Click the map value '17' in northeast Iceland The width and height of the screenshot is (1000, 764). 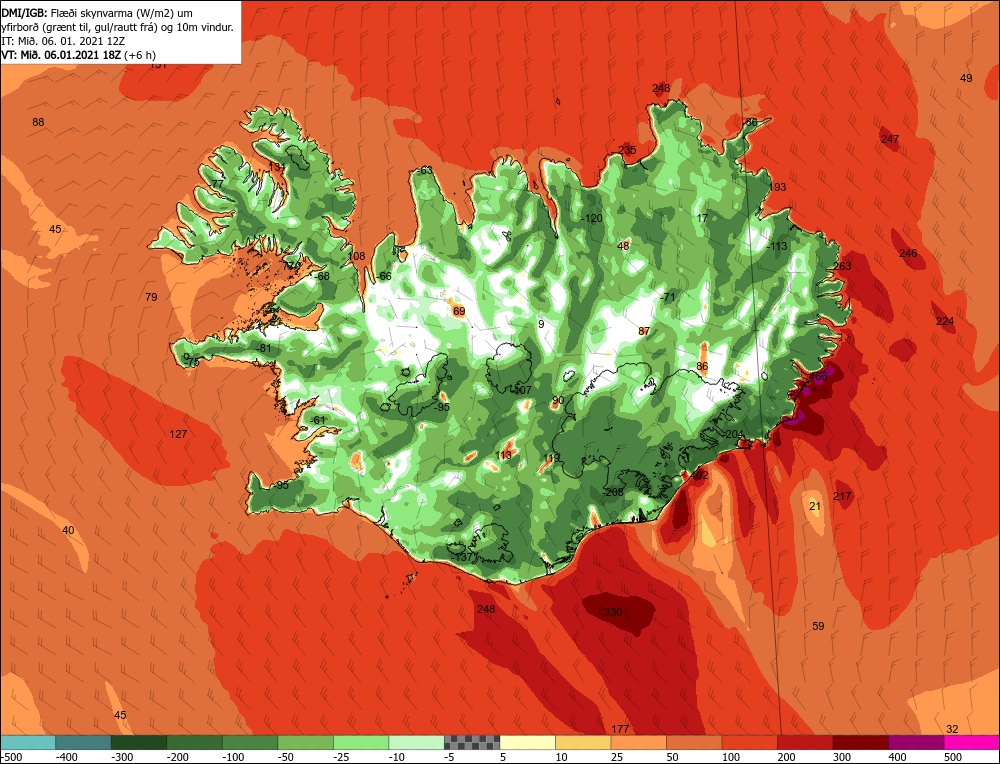click(702, 219)
